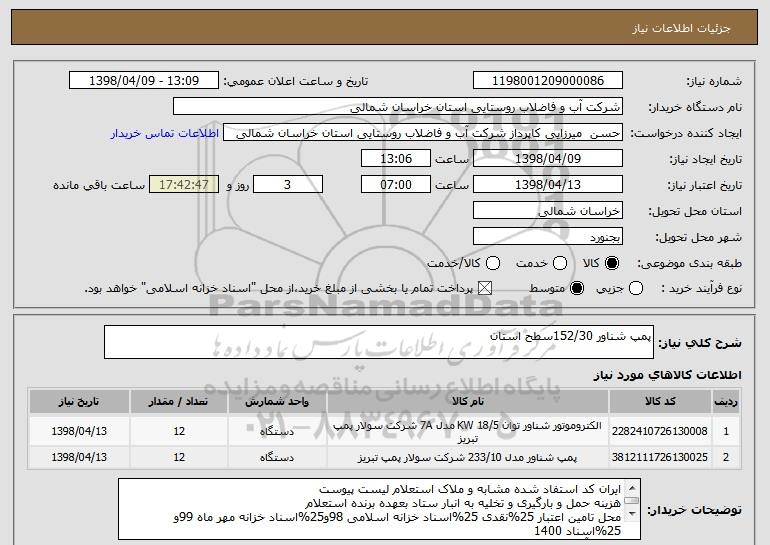Click the buyer organization name field
The height and width of the screenshot is (545, 770).
398,107
